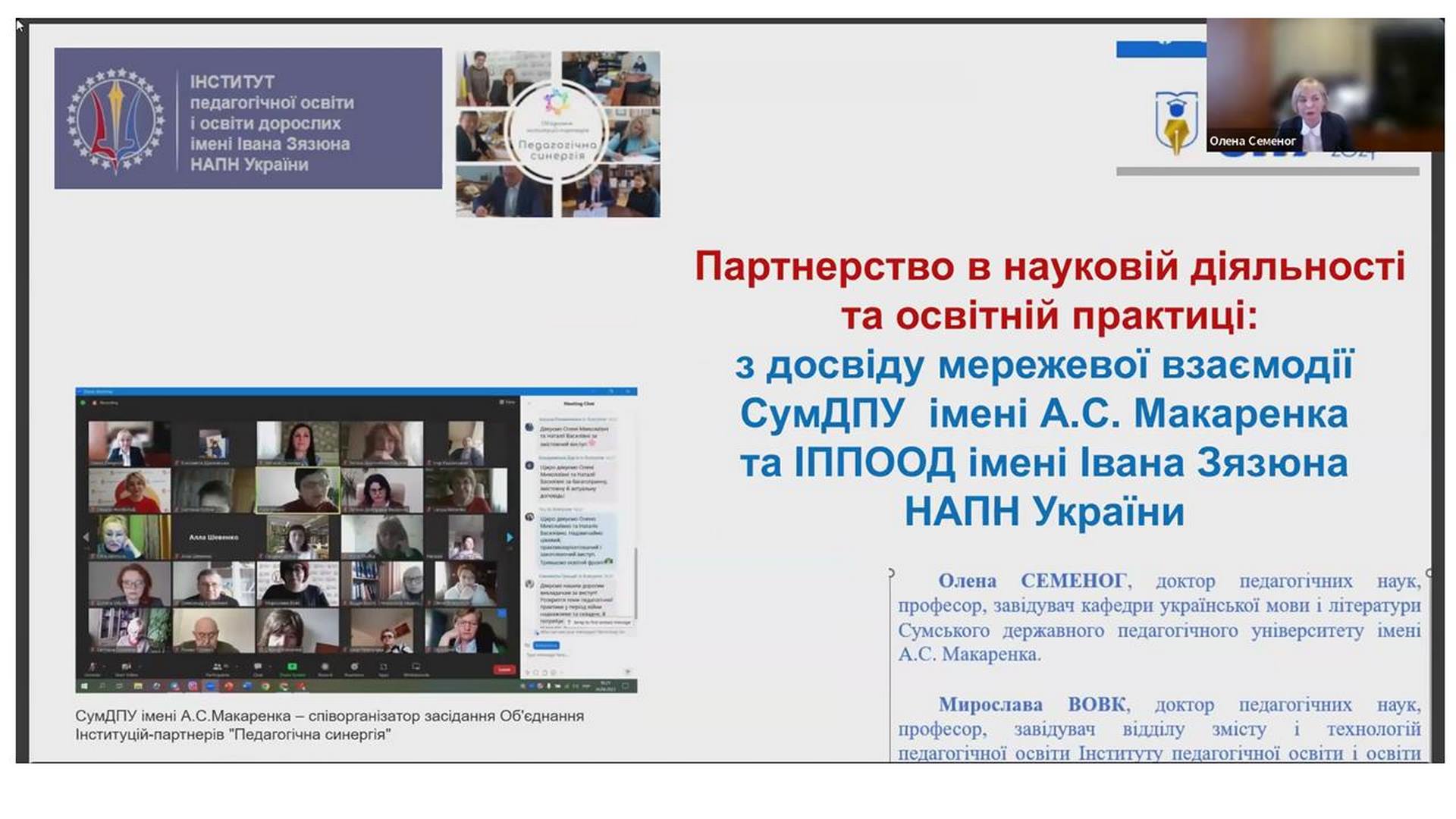Screen dimensions: 1456x819
Task: Click the Алла Шевенко participant tile
Action: [214, 537]
